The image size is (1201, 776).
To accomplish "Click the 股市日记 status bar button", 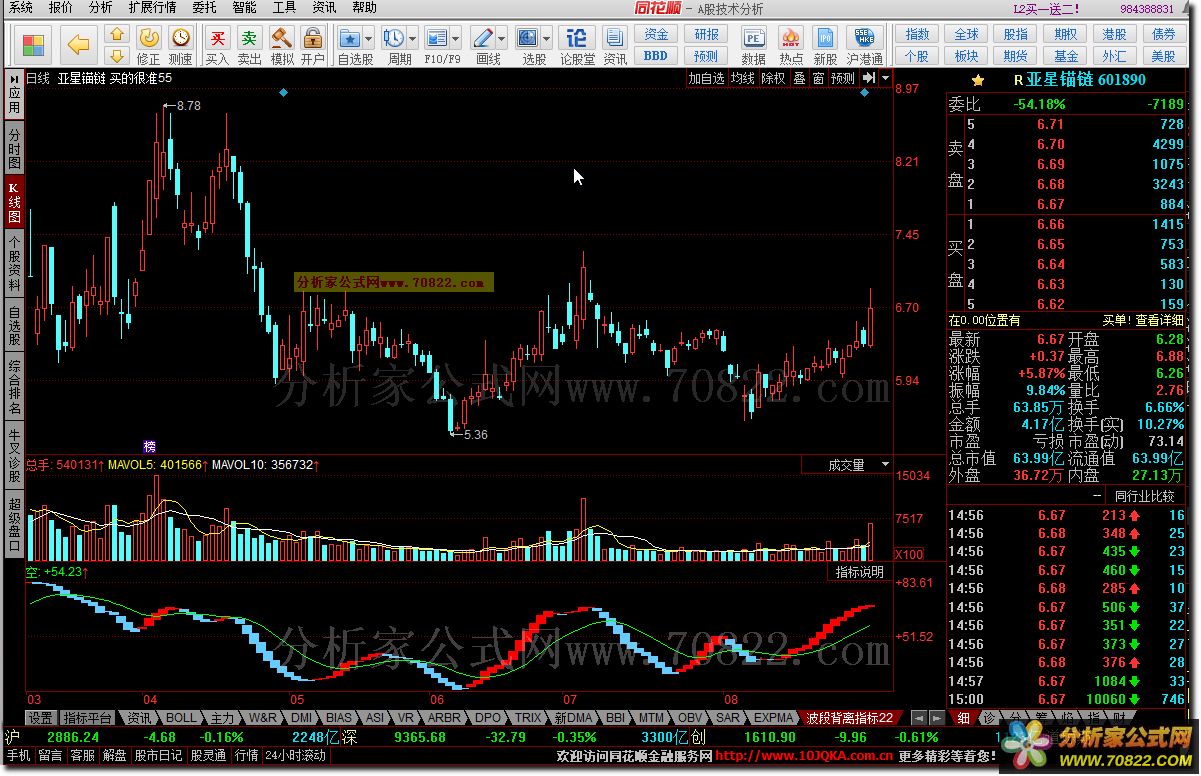I will coord(159,755).
